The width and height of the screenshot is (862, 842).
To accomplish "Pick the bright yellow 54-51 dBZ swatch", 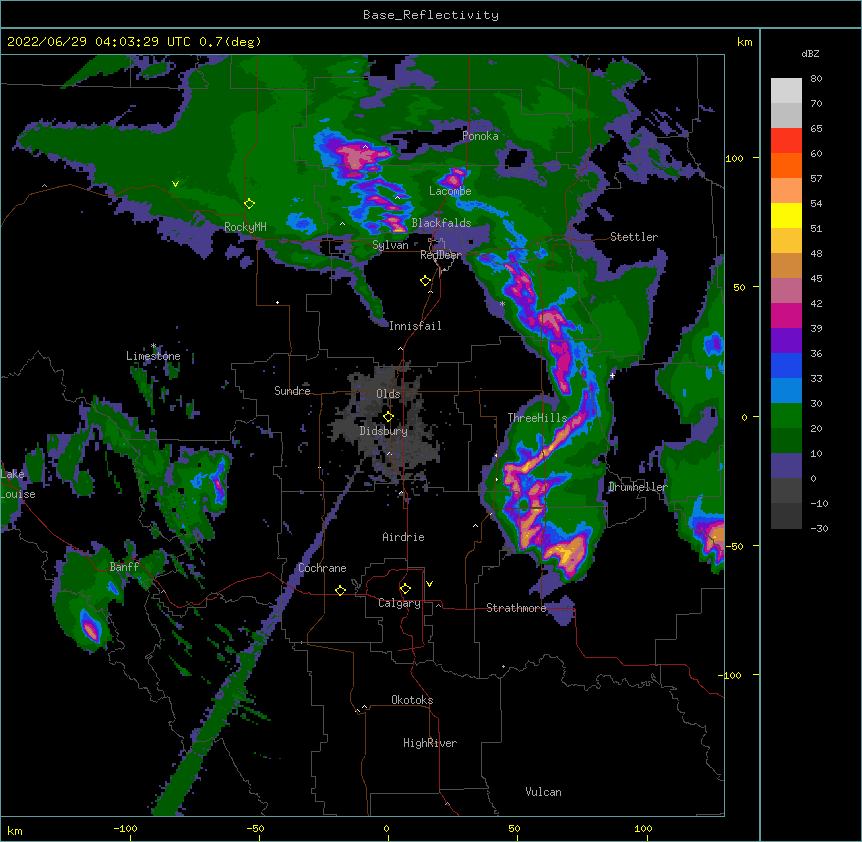I will pyautogui.click(x=786, y=215).
